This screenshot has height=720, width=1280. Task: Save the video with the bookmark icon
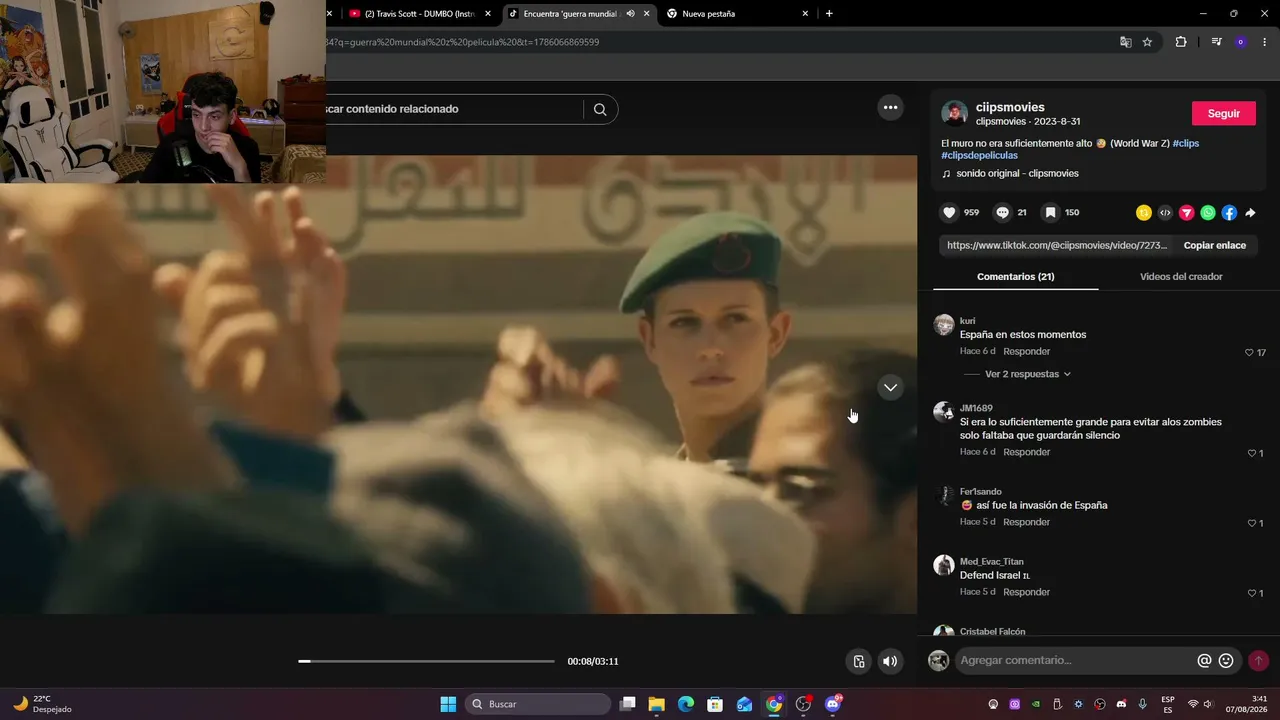pos(1050,213)
